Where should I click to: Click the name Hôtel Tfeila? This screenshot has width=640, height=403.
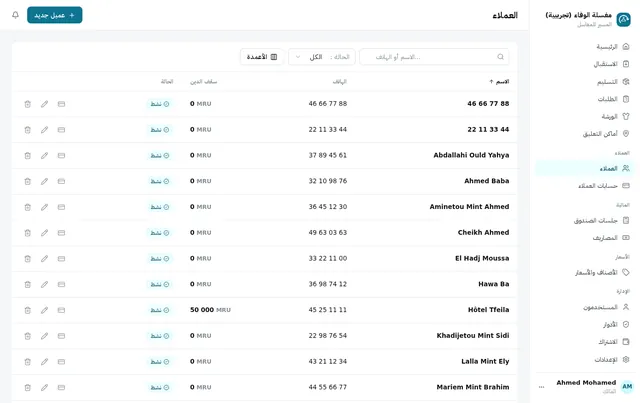click(489, 310)
